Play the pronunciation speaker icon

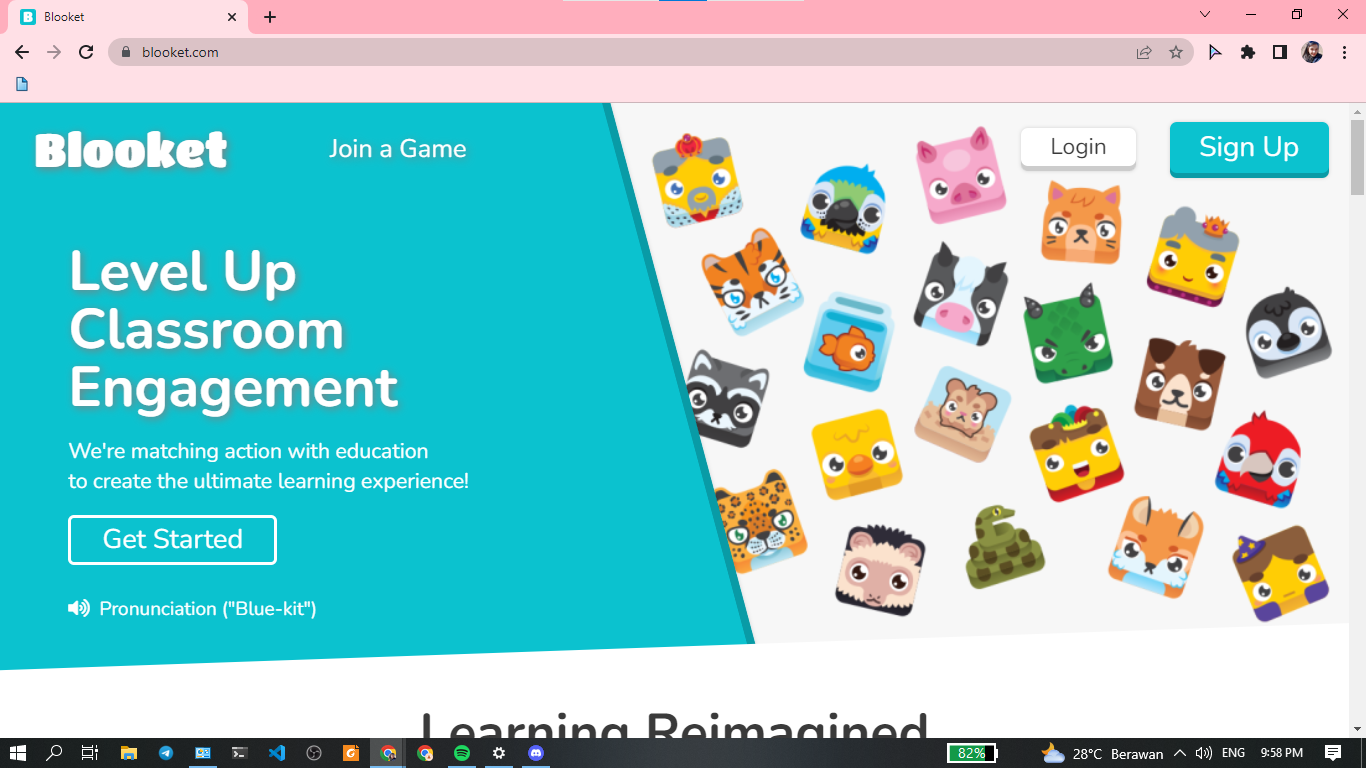tap(79, 608)
